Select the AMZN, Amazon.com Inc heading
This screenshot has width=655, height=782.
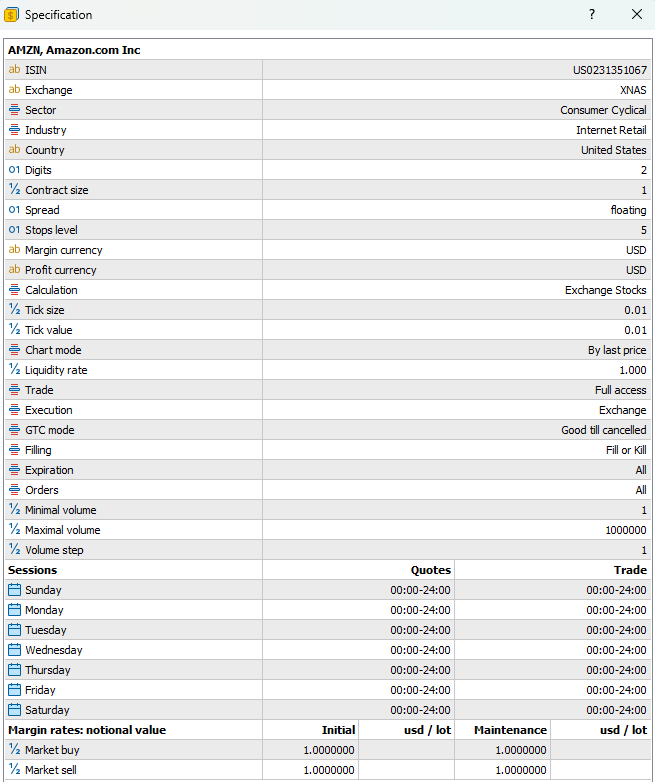(74, 50)
